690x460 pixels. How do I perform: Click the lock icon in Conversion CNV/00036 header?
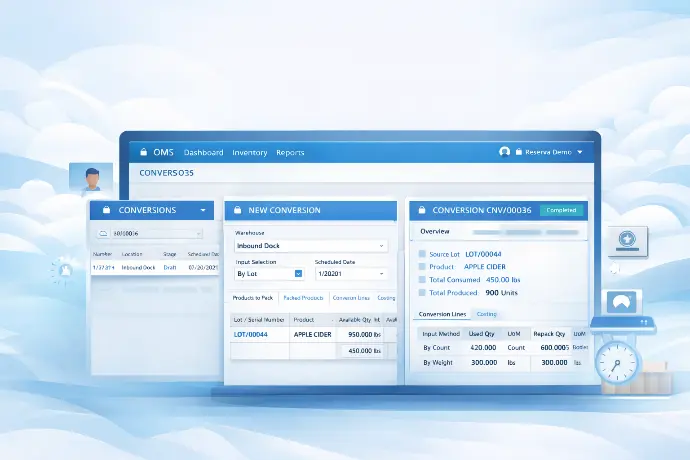422,210
